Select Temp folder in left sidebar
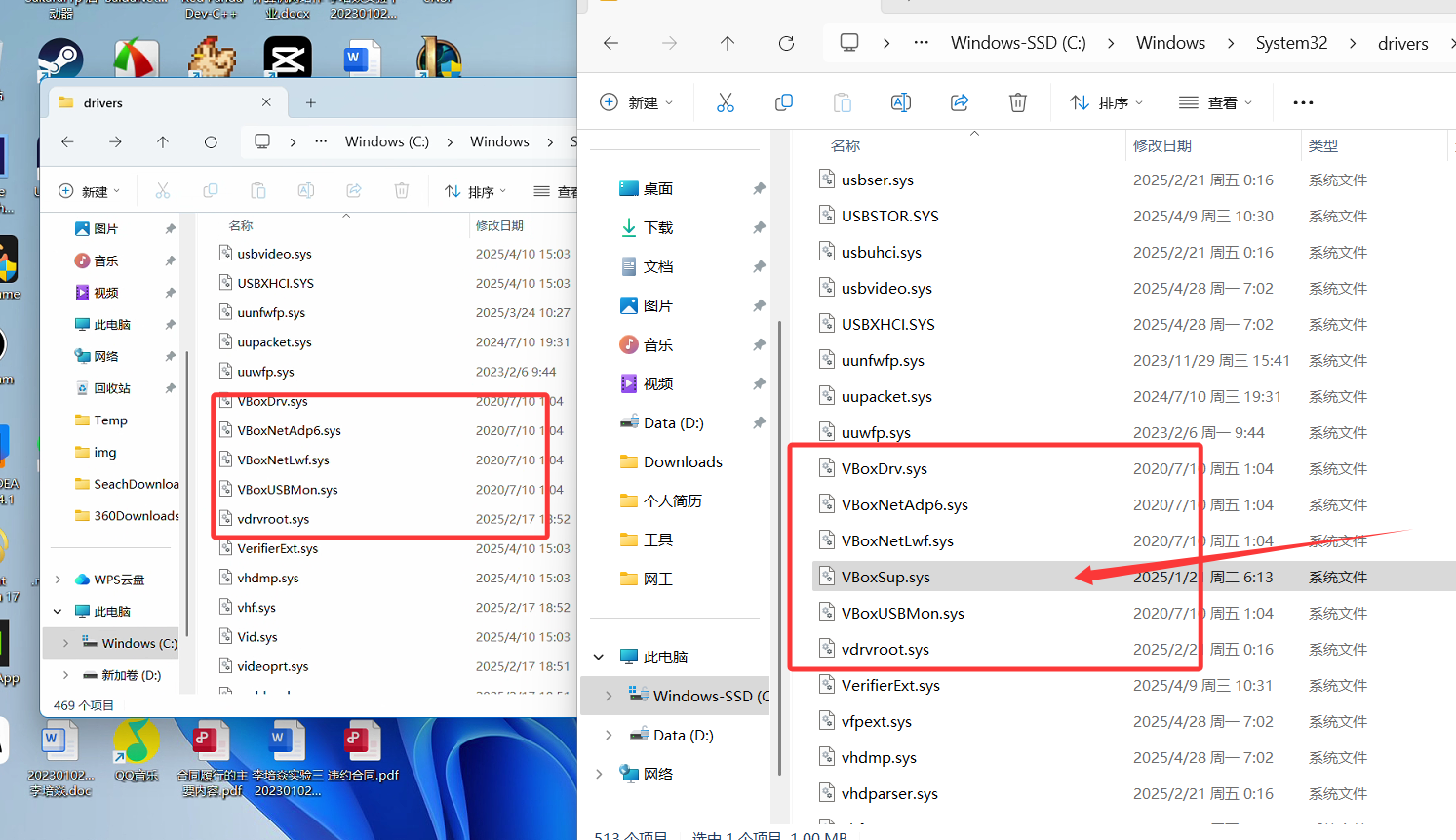This screenshot has width=1456, height=840. point(101,420)
